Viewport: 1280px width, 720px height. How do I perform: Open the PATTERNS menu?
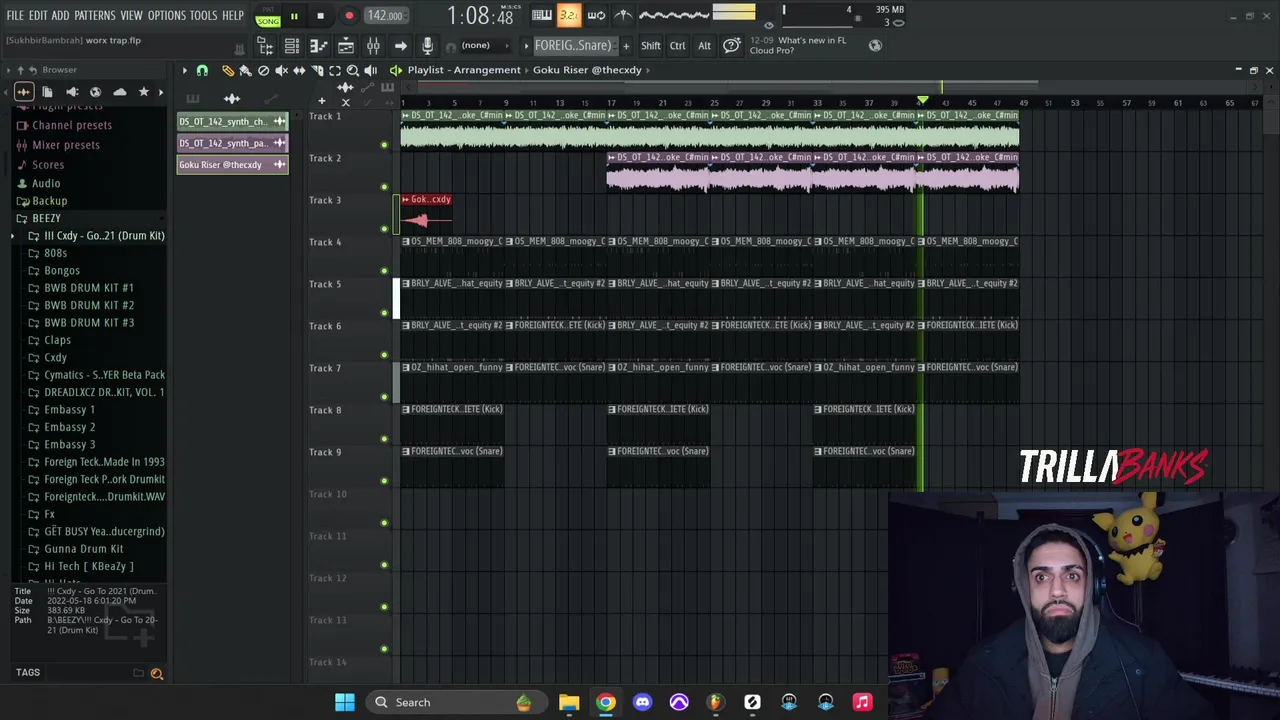95,16
